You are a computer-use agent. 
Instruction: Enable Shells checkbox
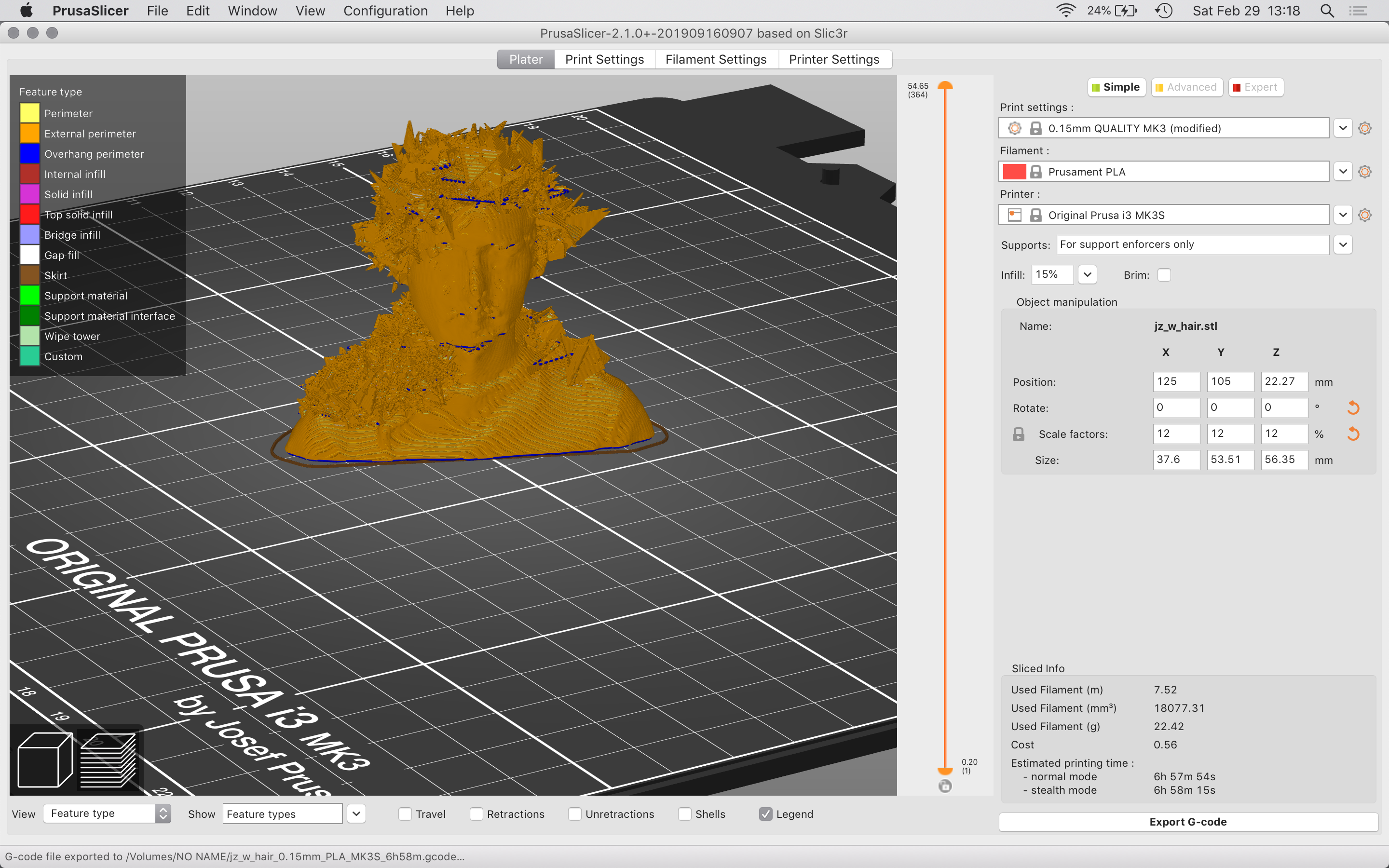(685, 814)
